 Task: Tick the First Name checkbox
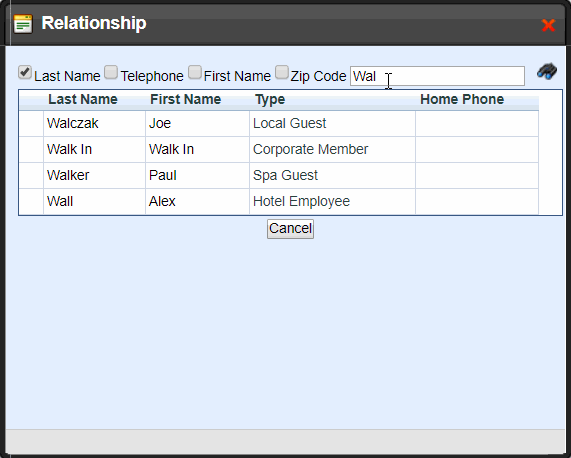click(x=195, y=72)
